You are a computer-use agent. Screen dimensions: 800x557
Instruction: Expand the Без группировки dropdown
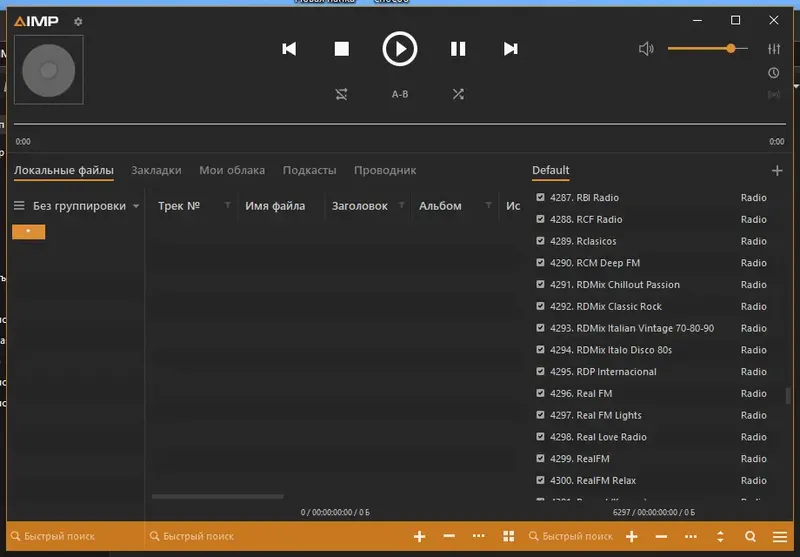85,206
